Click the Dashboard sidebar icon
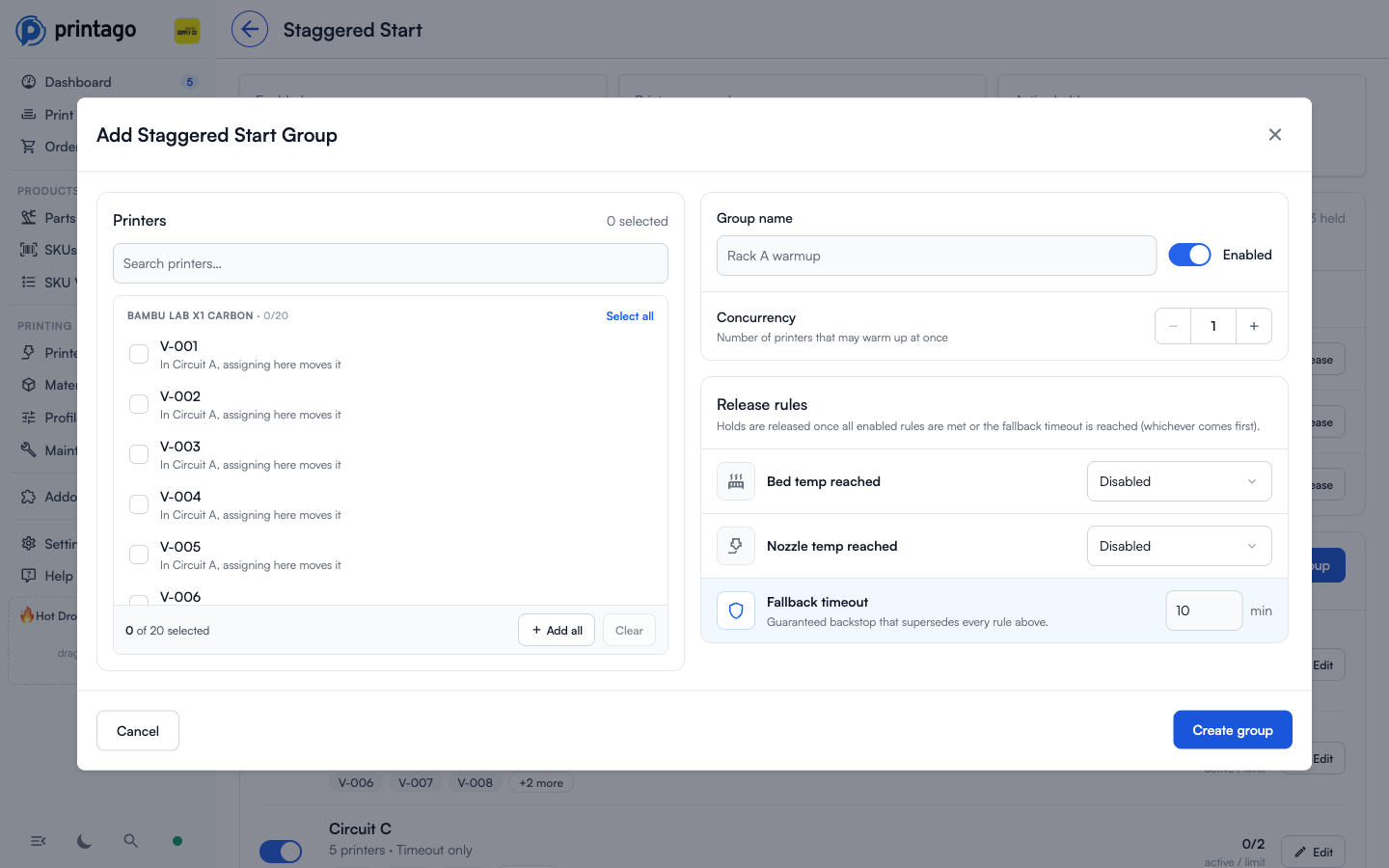The width and height of the screenshot is (1389, 868). [29, 82]
